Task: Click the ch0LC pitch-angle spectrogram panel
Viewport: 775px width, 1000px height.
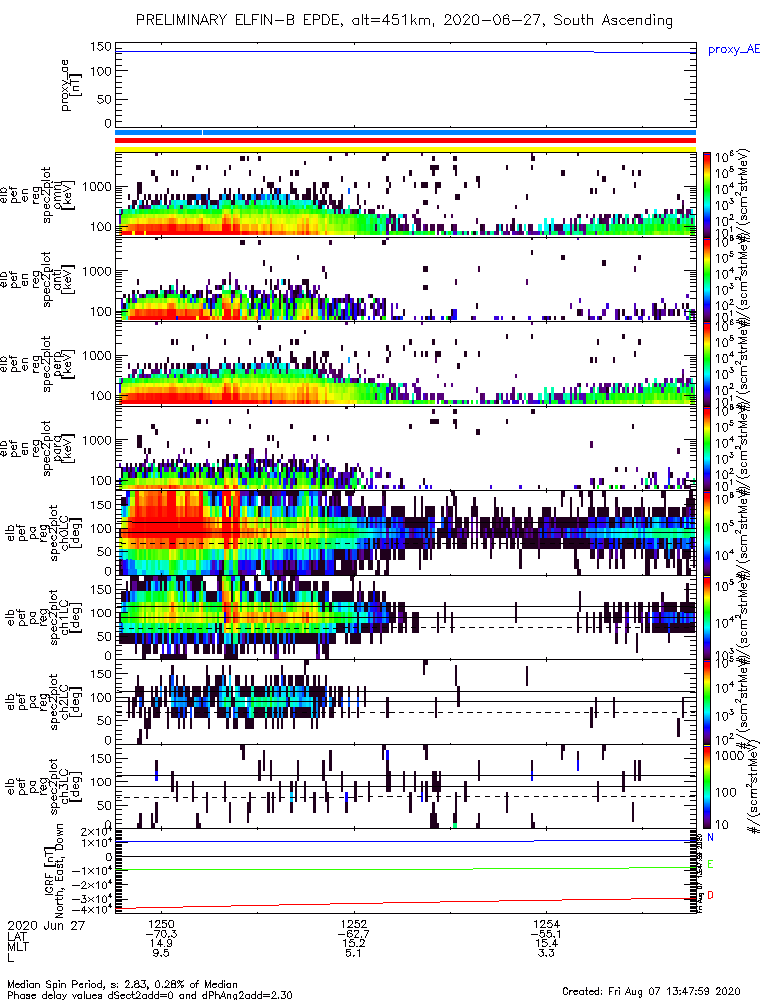Action: [406, 533]
